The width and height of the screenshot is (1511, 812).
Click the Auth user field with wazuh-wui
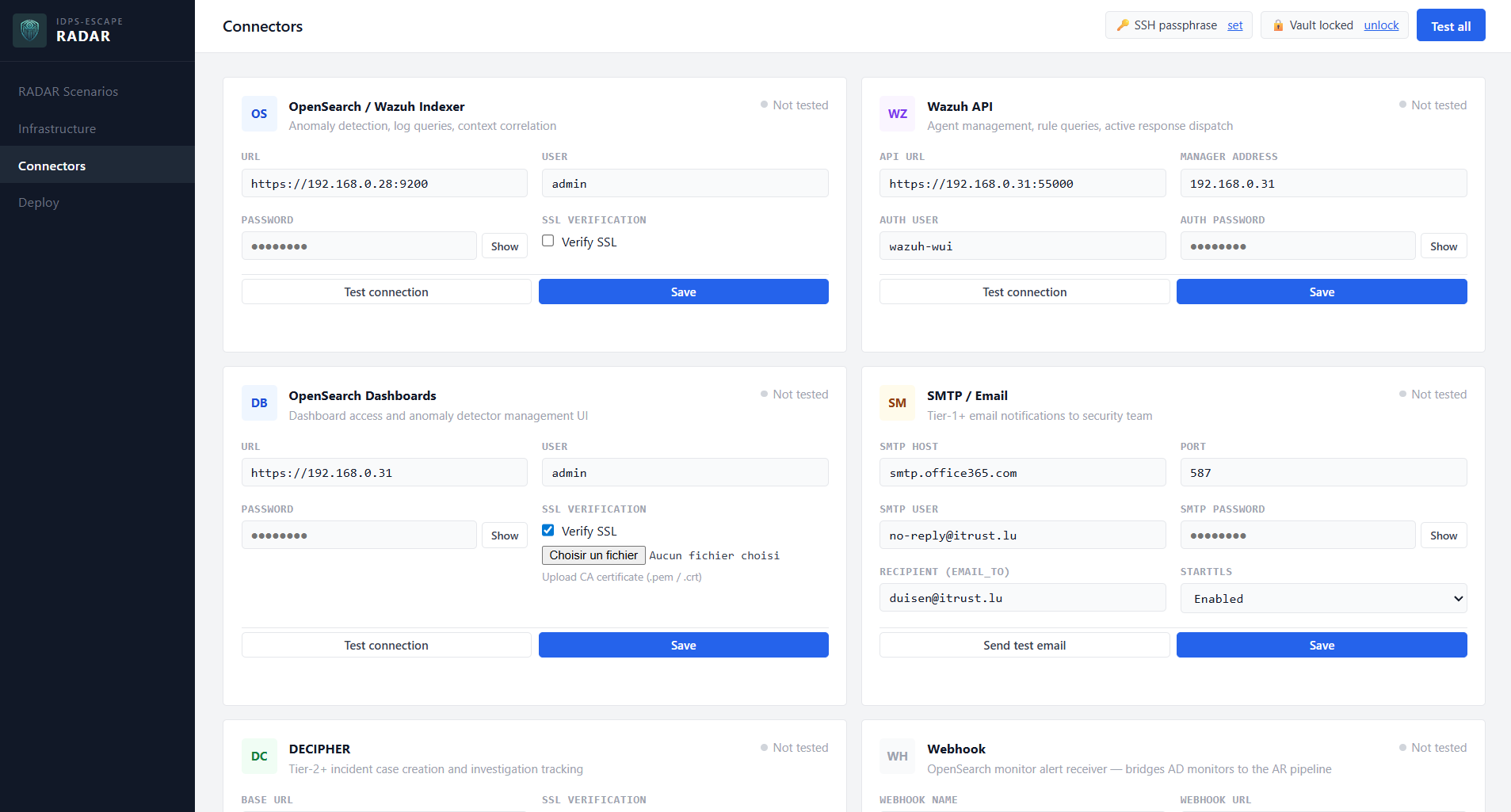pyautogui.click(x=1023, y=246)
